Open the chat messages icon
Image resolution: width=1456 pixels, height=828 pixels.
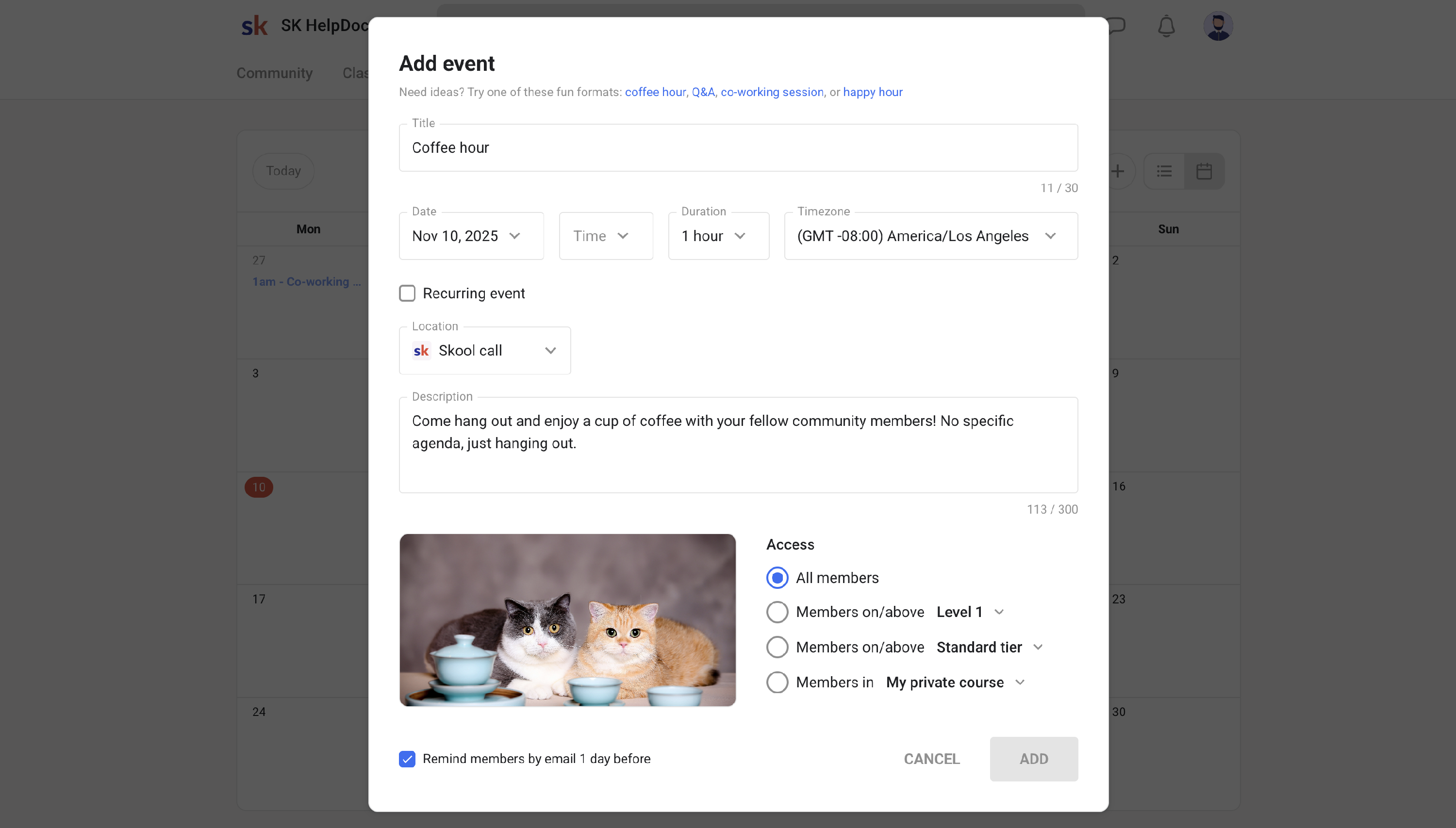tap(1117, 26)
